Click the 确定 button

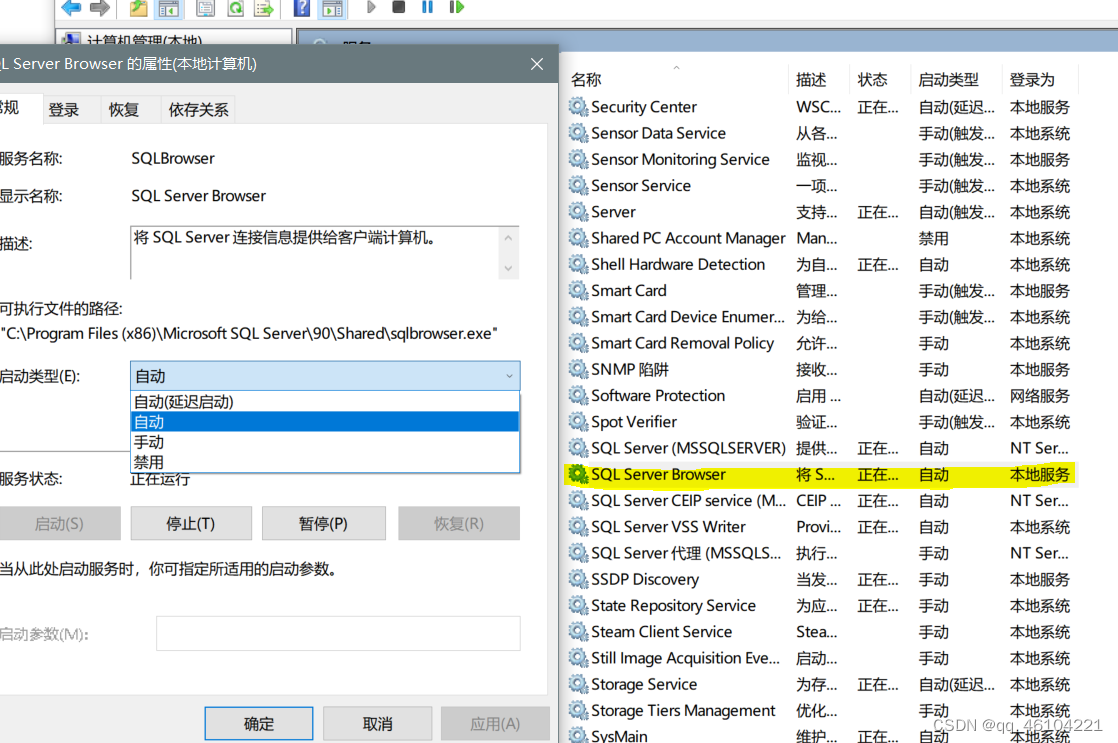259,724
